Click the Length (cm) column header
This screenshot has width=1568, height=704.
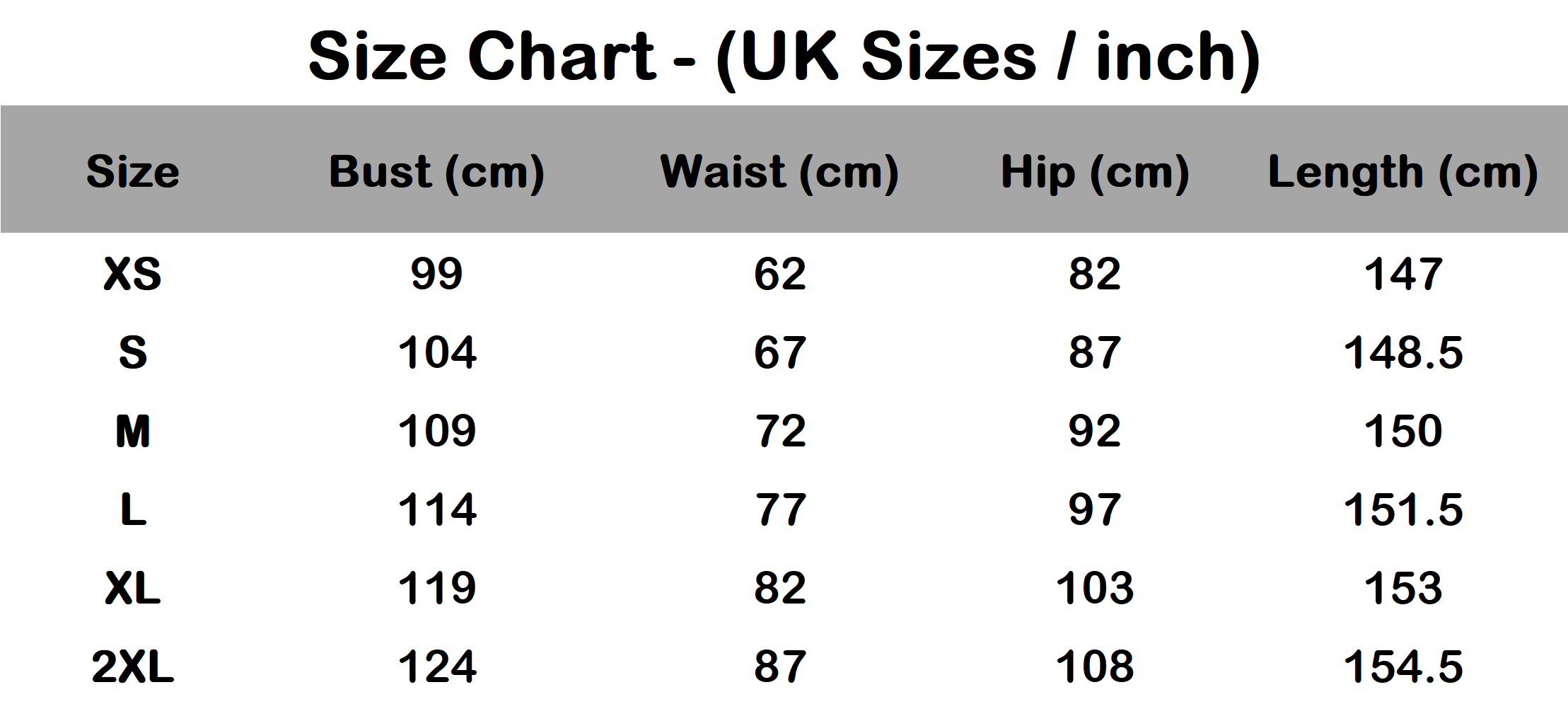1403,172
